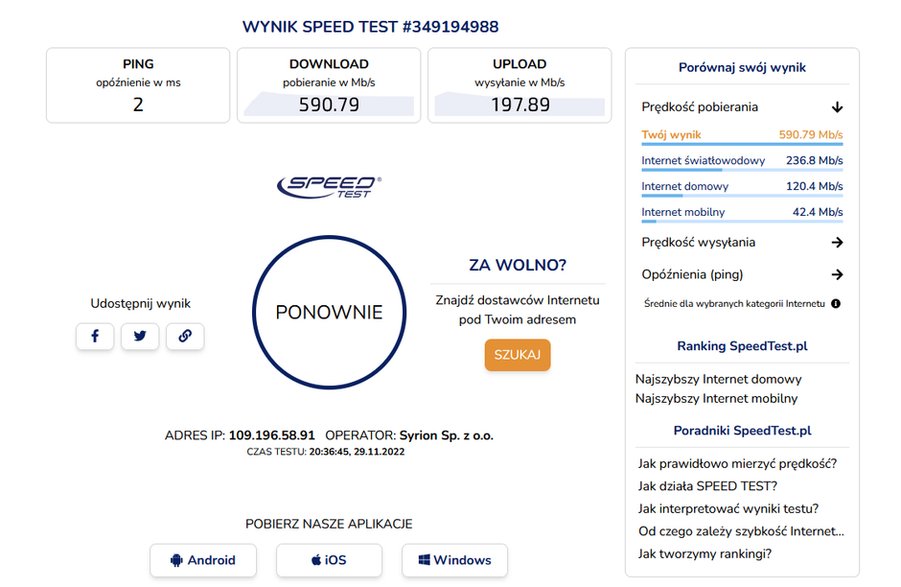Select the DOWNLOAD result box

pos(329,85)
